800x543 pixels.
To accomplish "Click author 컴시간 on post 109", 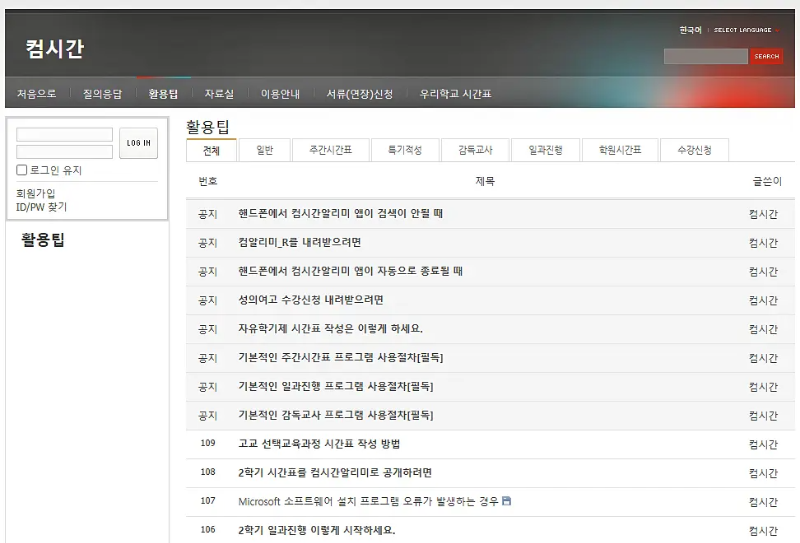I will [763, 445].
